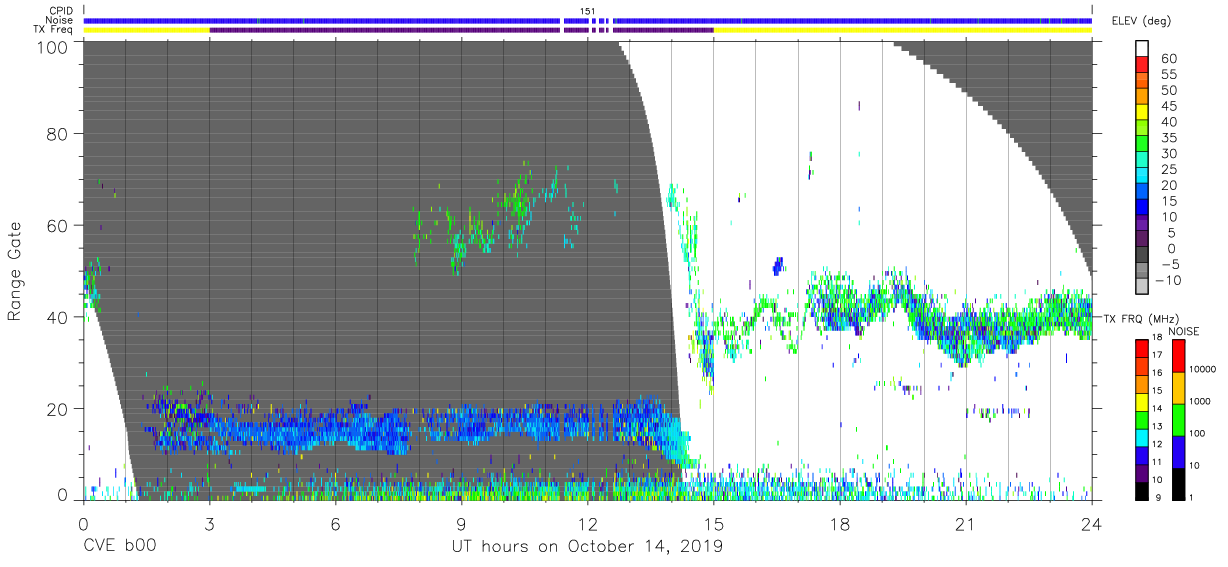Click the 25 label on ELEV colorbar
Viewport: 1228px width, 567px height.
click(1168, 170)
